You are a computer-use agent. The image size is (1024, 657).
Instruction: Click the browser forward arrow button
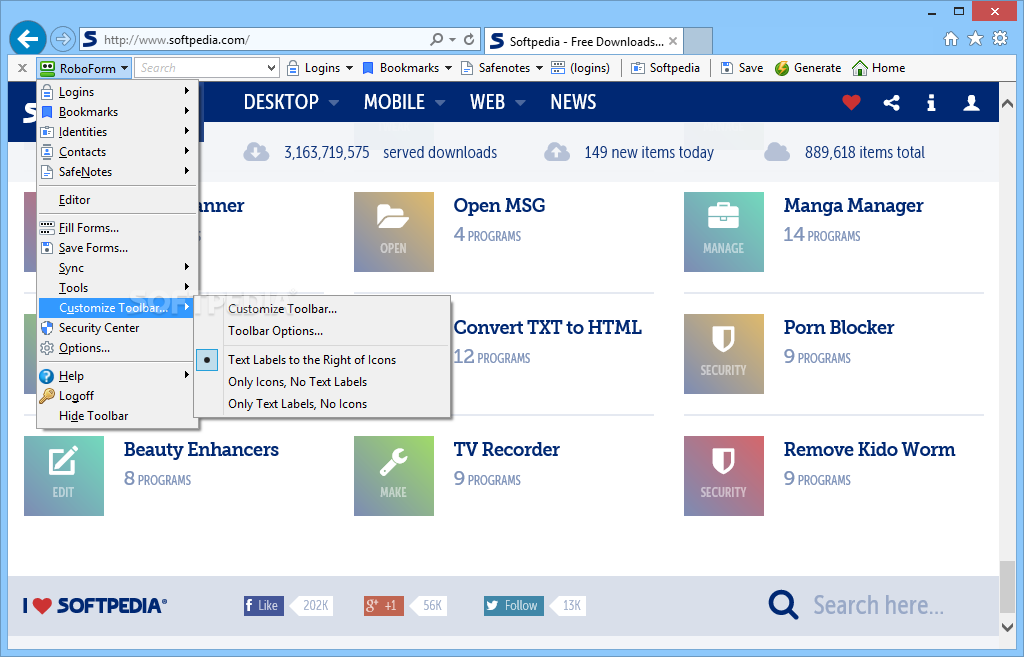coord(63,39)
